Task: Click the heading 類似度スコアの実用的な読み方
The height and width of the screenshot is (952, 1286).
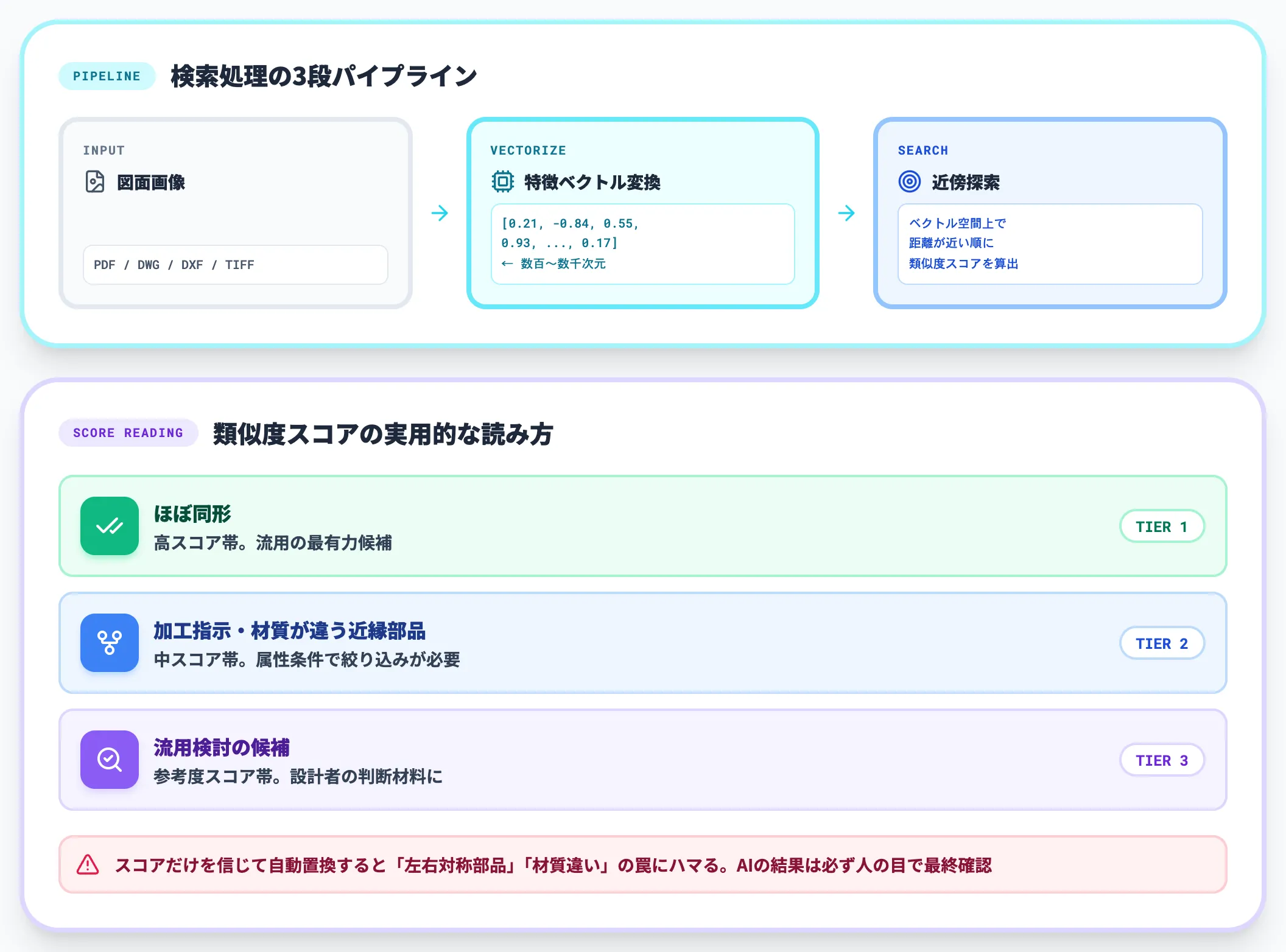Action: tap(383, 434)
